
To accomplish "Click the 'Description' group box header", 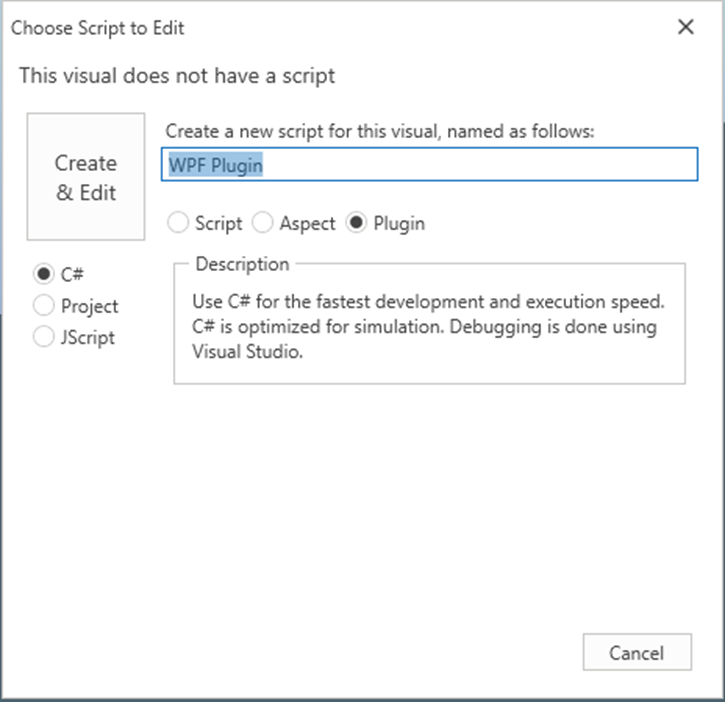I will tap(242, 264).
